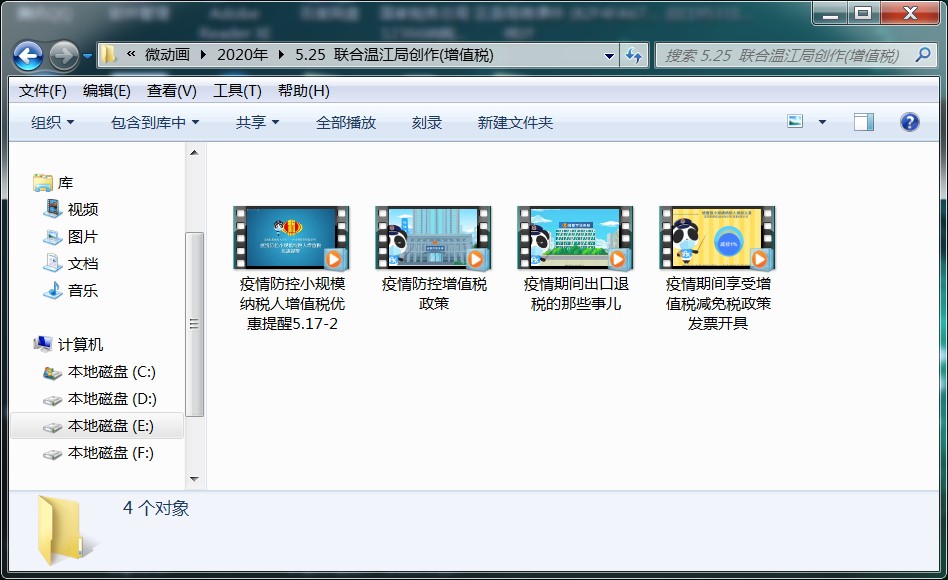This screenshot has width=948, height=580.
Task: Select the 疫情防控增值税政策 video thumbnail
Action: point(433,238)
